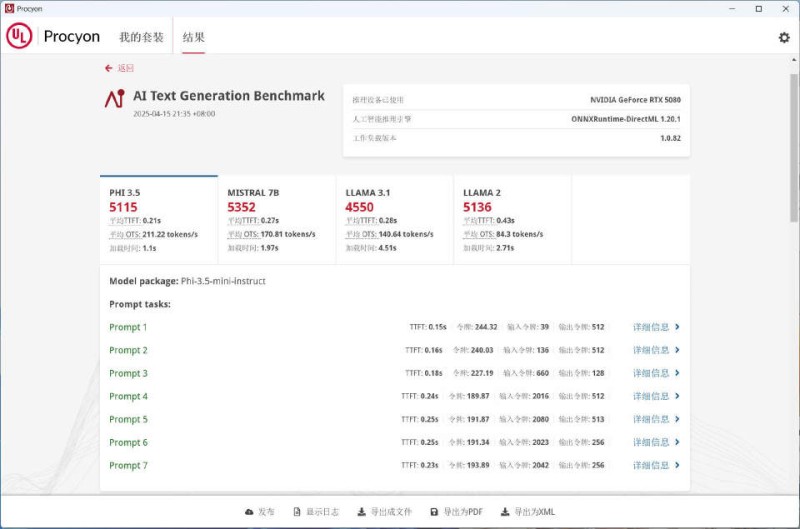Click the document icon for 显示日志
Viewport: 800px width, 529px height.
click(x=297, y=511)
